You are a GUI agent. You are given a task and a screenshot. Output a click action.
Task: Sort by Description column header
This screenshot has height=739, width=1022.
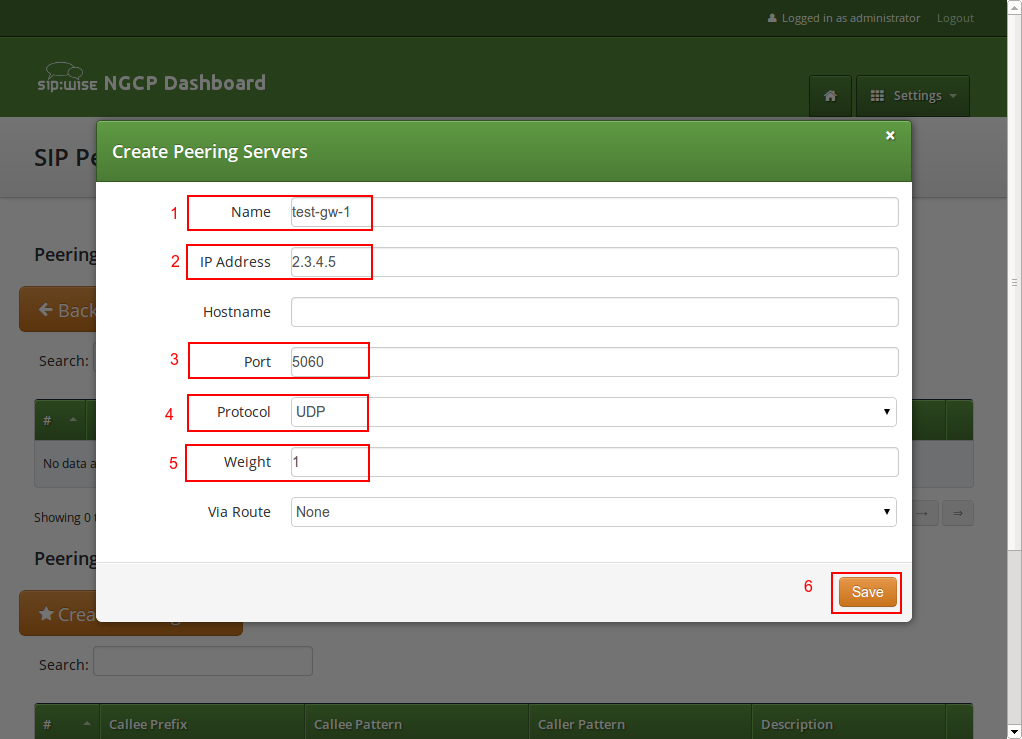(849, 724)
